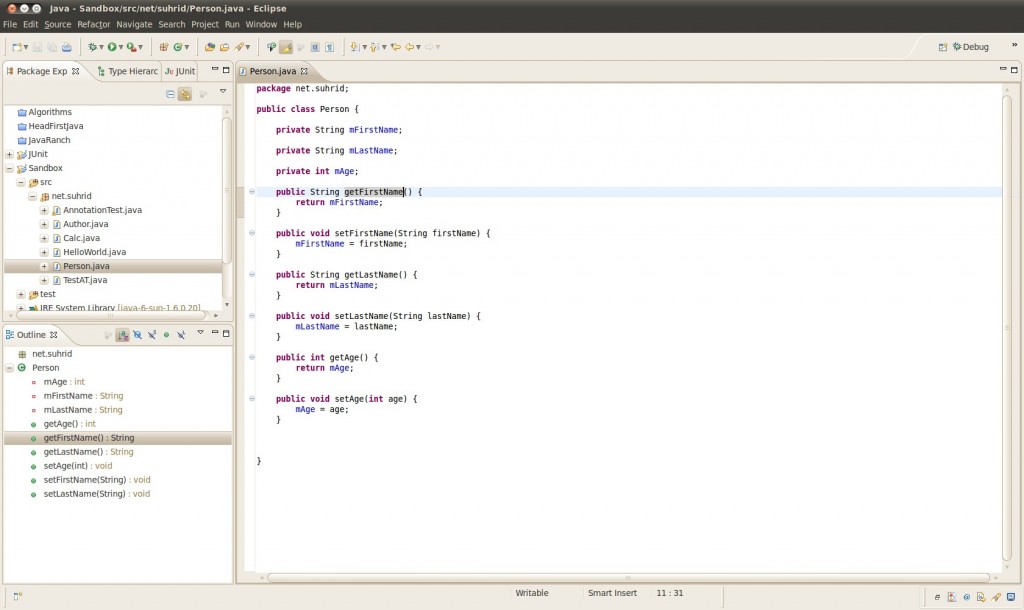Click the Next Annotation toolbar icon

coord(355,46)
